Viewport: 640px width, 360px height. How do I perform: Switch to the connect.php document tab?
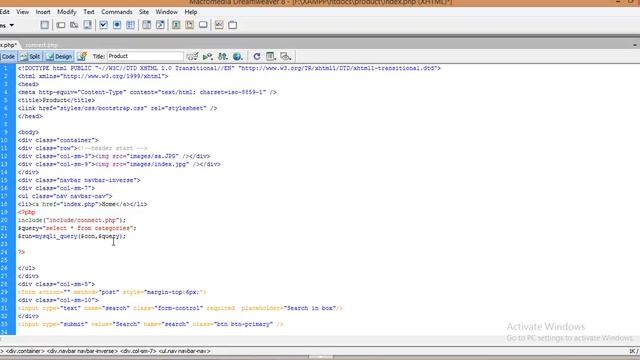coord(41,45)
